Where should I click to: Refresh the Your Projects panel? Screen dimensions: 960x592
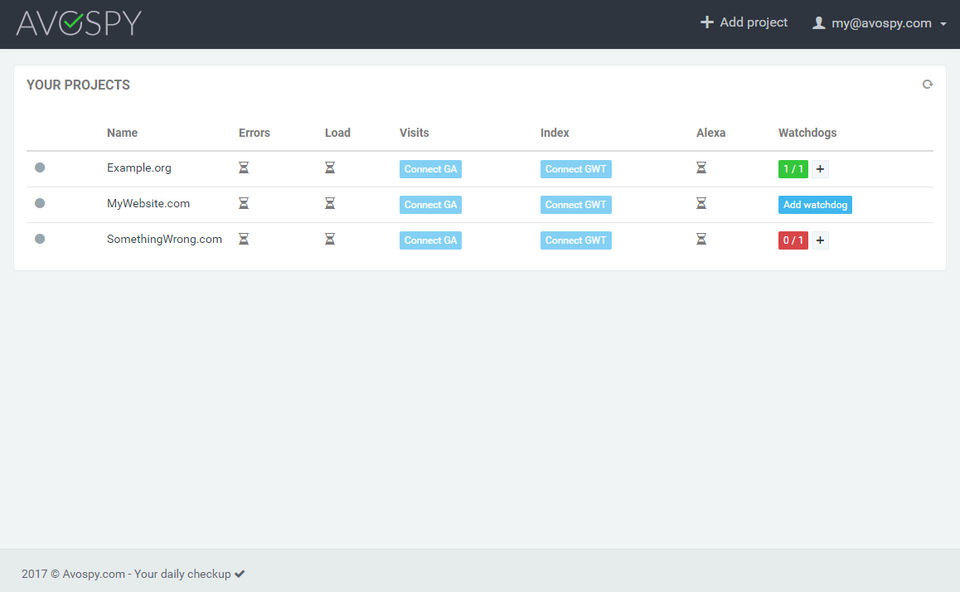[x=928, y=84]
